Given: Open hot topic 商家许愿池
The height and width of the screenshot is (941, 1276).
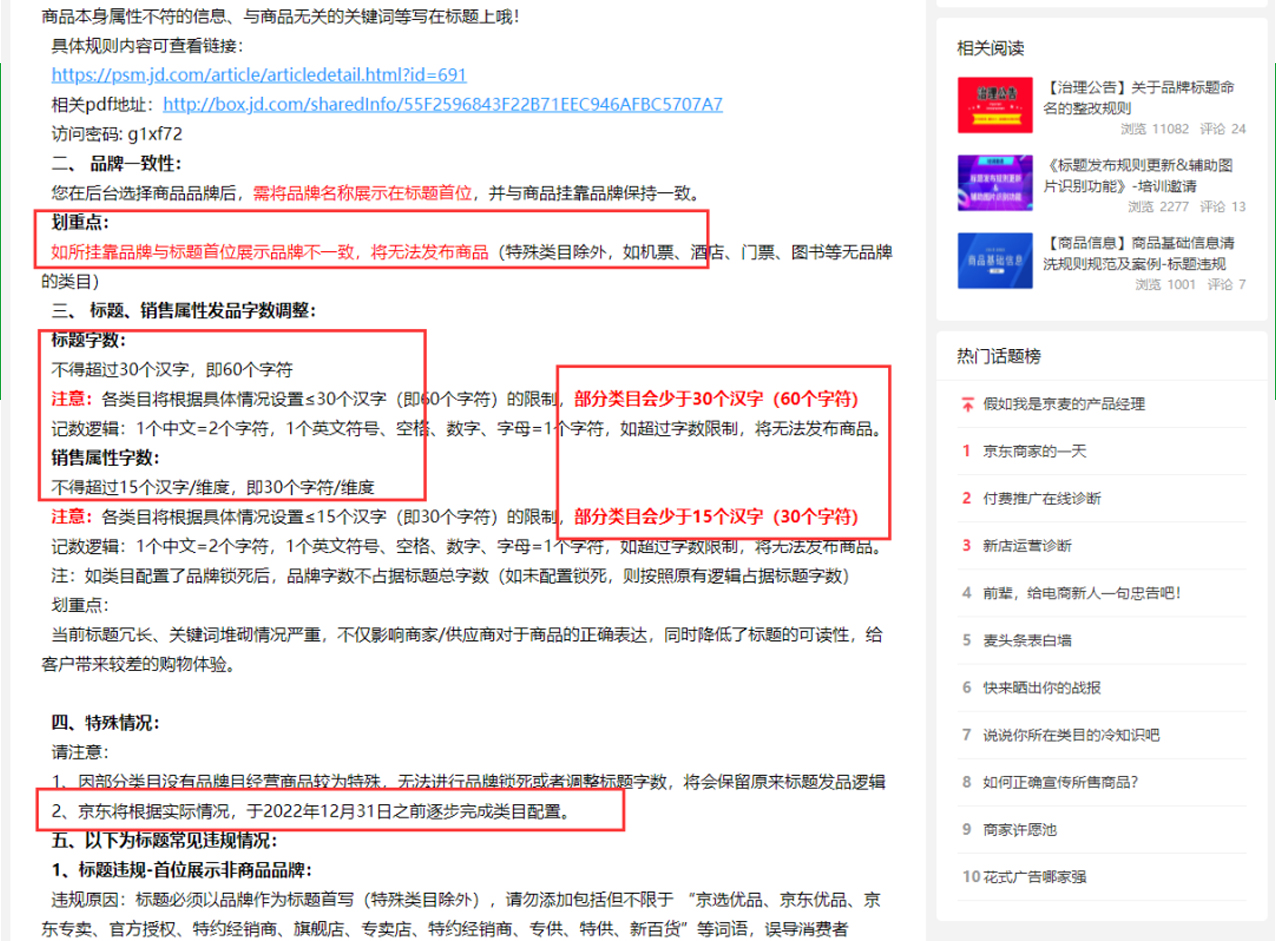Looking at the screenshot, I should pyautogui.click(x=1020, y=829).
